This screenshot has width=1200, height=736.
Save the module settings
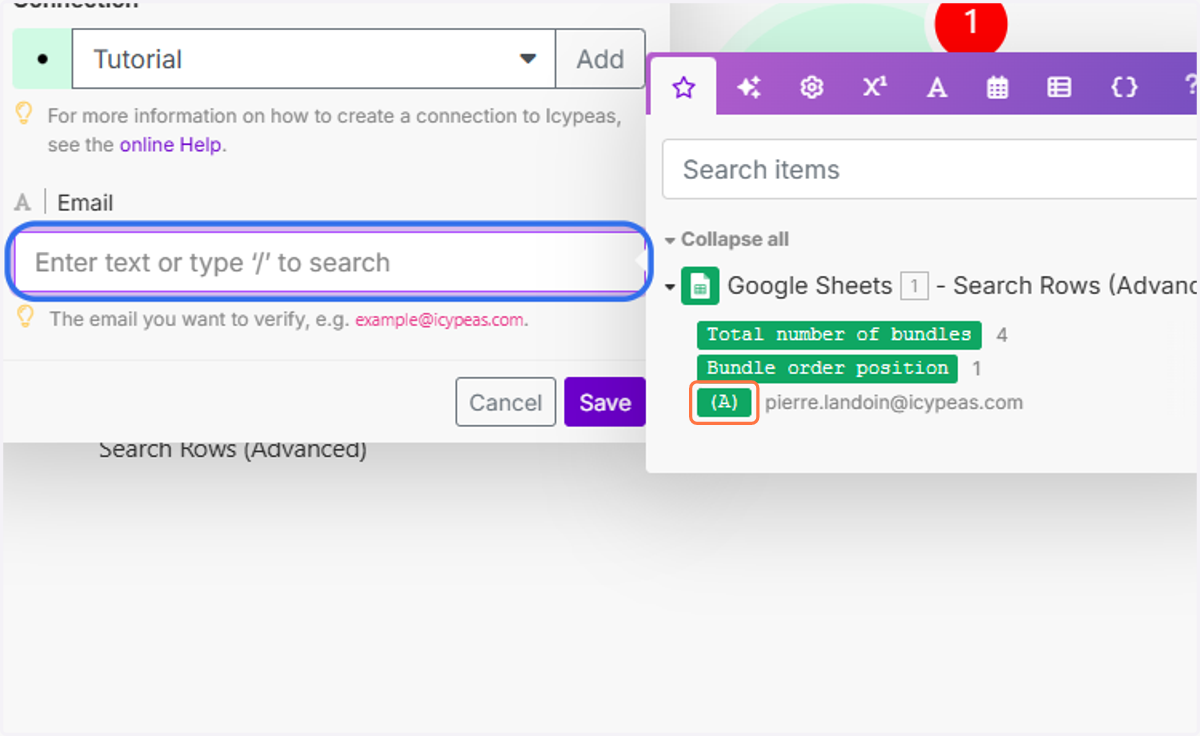[604, 402]
